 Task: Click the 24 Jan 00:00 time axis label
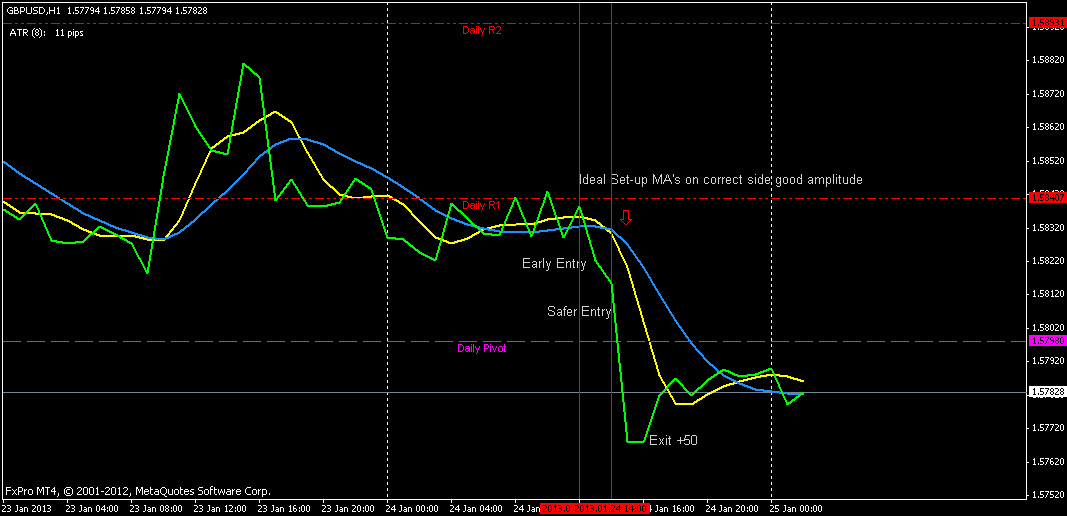tap(410, 509)
